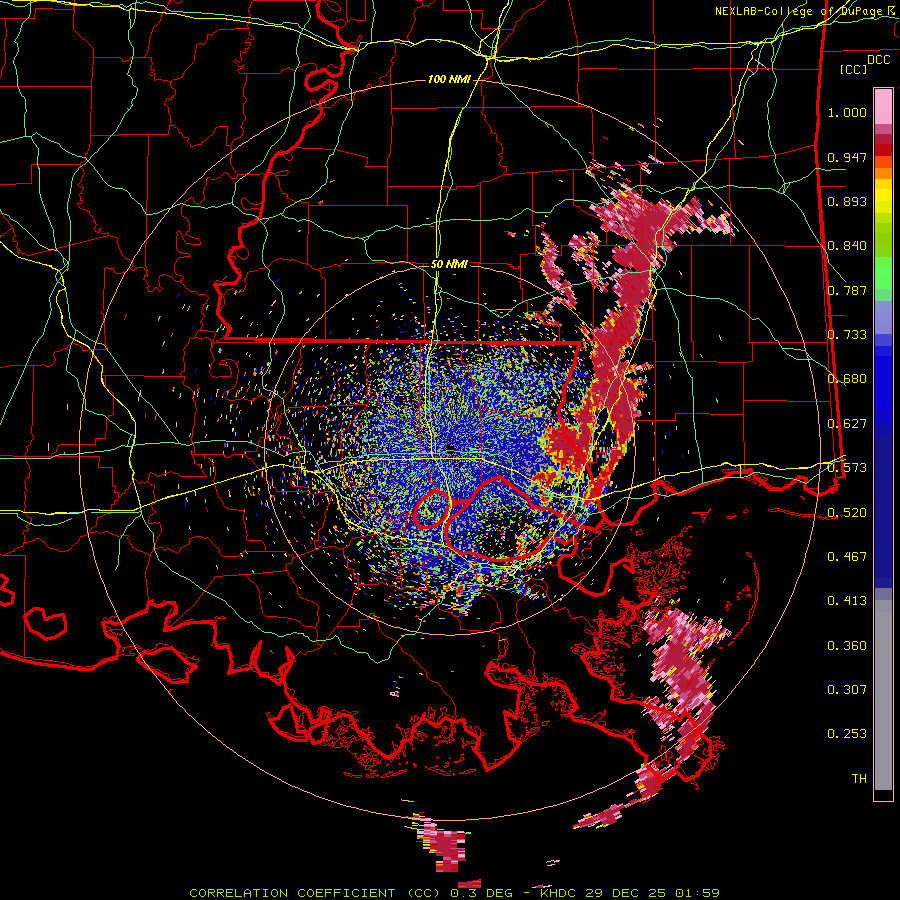Click the KHDC radar site identifier
The height and width of the screenshot is (900, 900).
(x=558, y=893)
